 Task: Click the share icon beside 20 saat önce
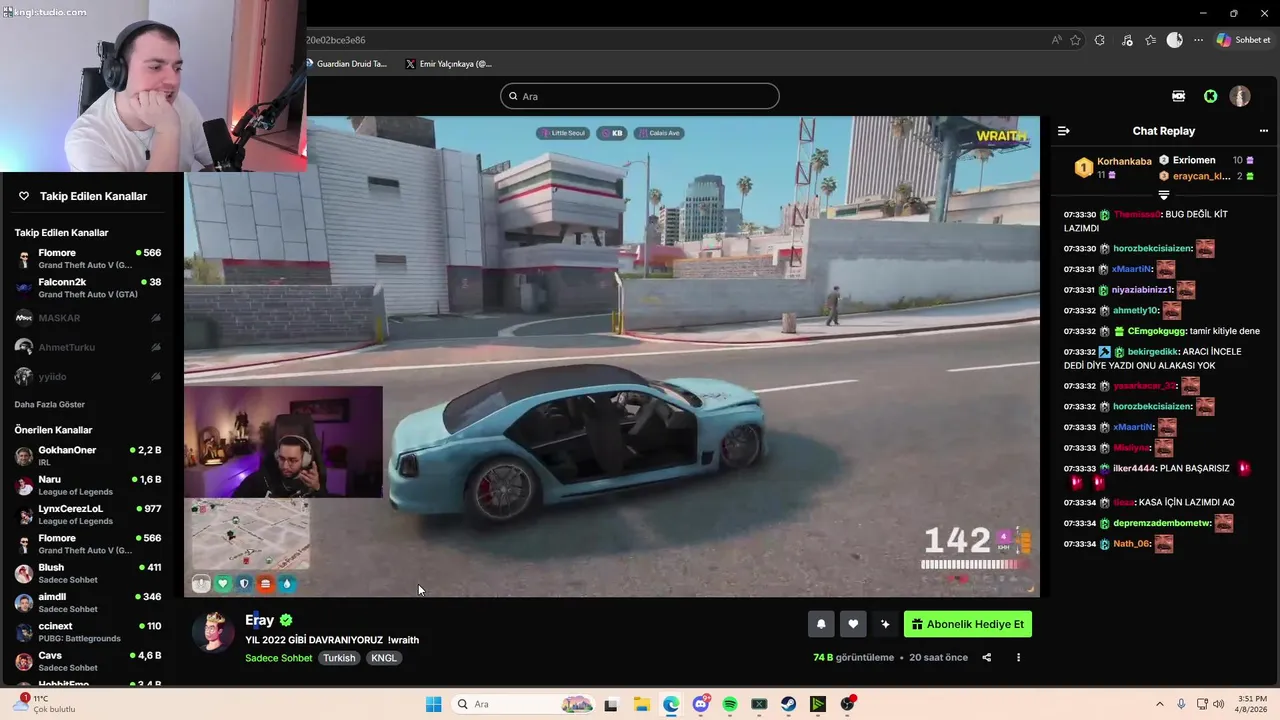[987, 657]
